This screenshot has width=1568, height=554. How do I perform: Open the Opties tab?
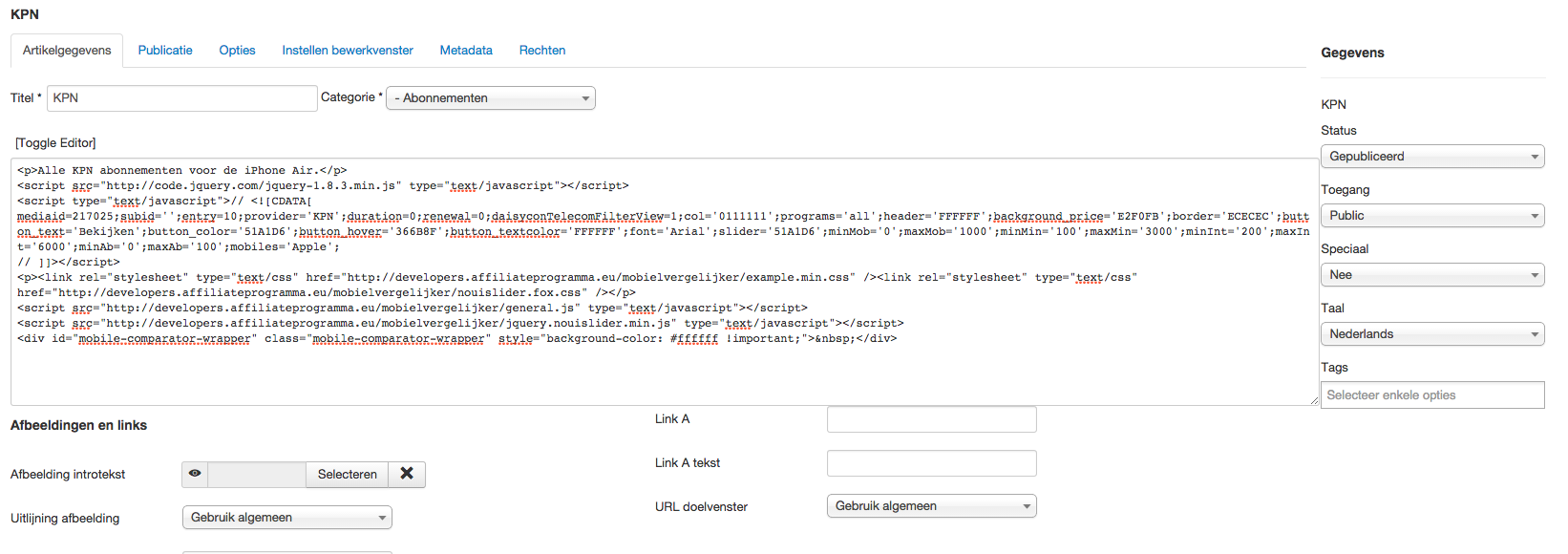(237, 51)
